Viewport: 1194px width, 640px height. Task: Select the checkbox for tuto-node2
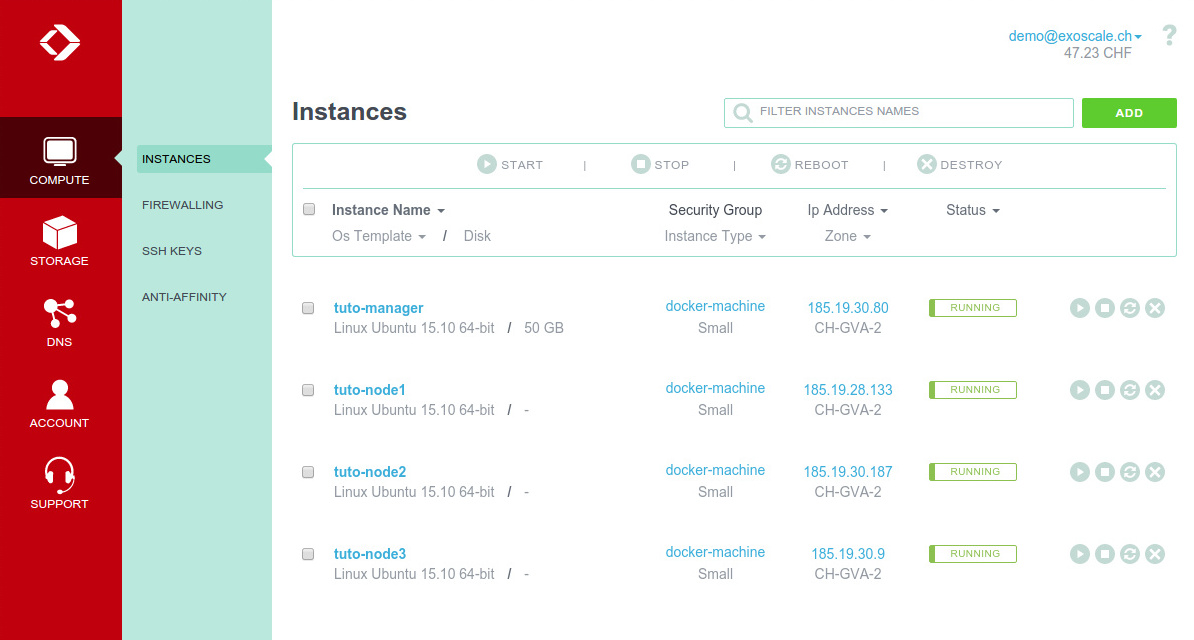(x=308, y=472)
